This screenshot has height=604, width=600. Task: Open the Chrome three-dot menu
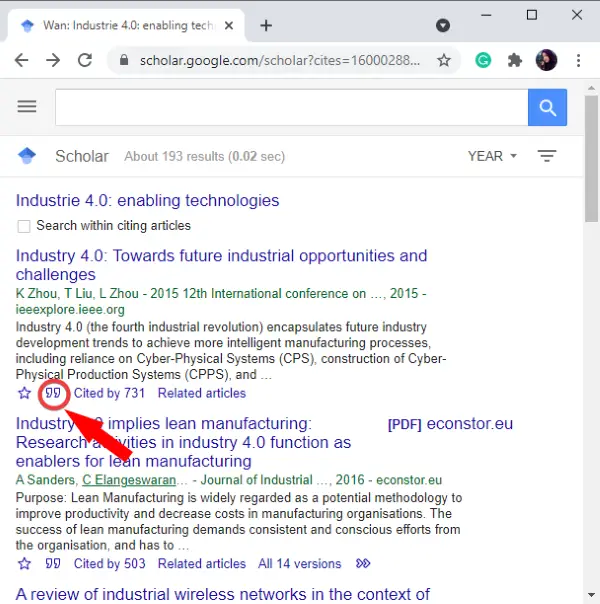coord(578,60)
